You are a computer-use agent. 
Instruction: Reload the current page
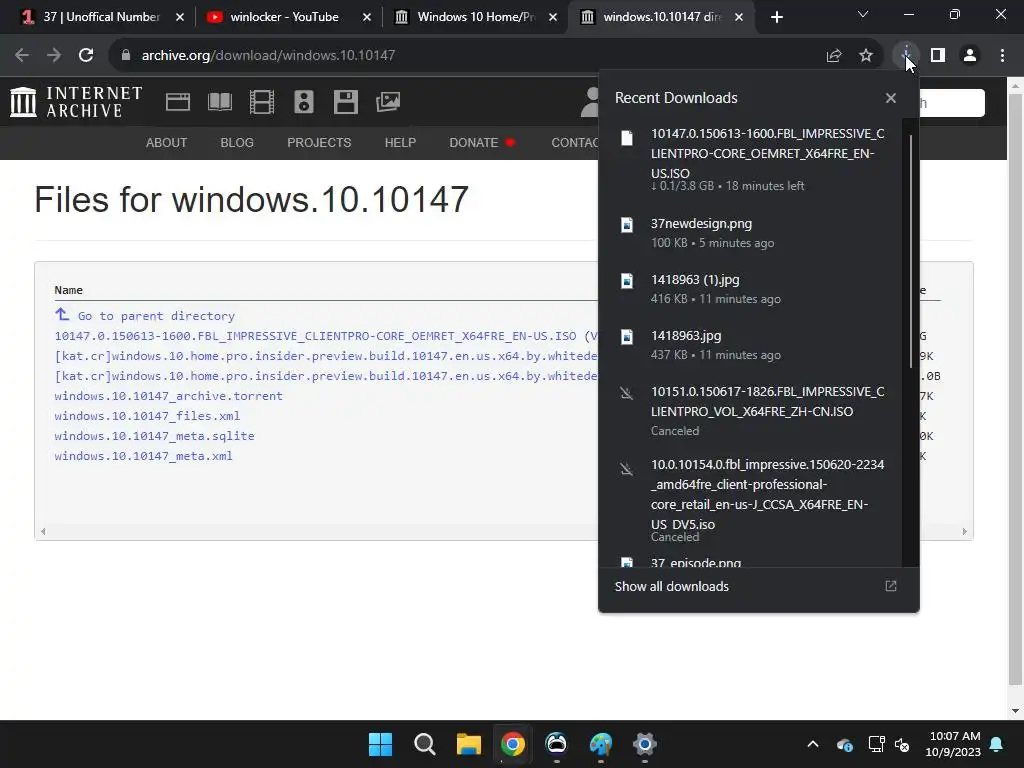(x=86, y=56)
